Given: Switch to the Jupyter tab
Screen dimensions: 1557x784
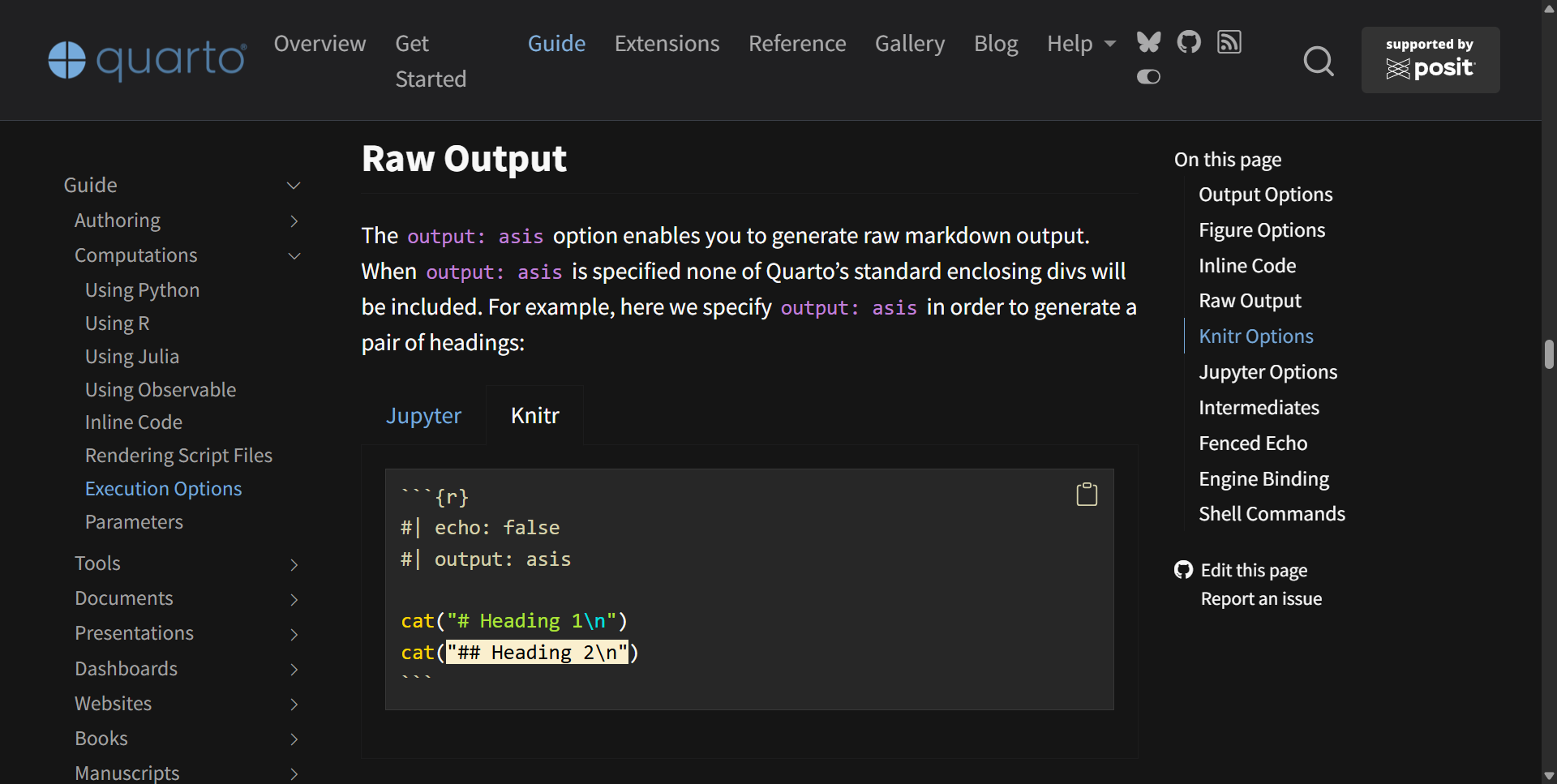Looking at the screenshot, I should [423, 414].
